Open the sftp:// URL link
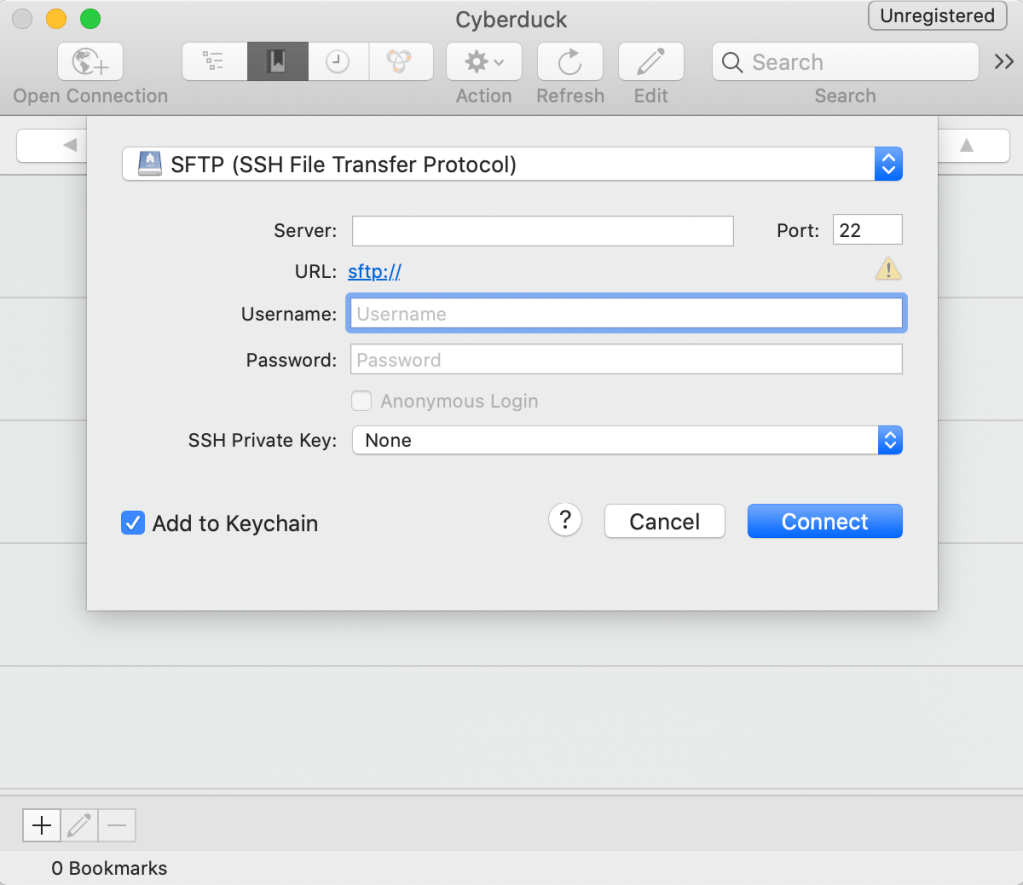The width and height of the screenshot is (1023, 885). 374,272
